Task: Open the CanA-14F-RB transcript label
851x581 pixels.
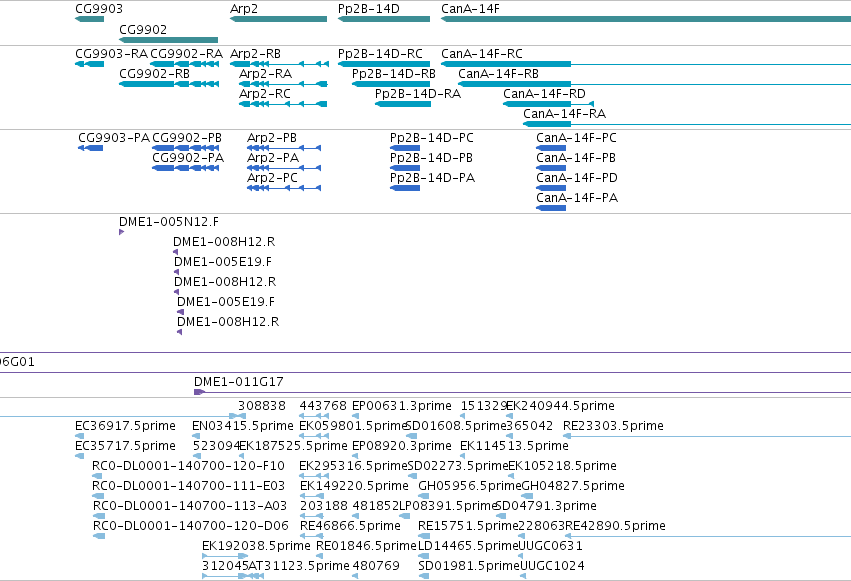Action: click(x=498, y=74)
